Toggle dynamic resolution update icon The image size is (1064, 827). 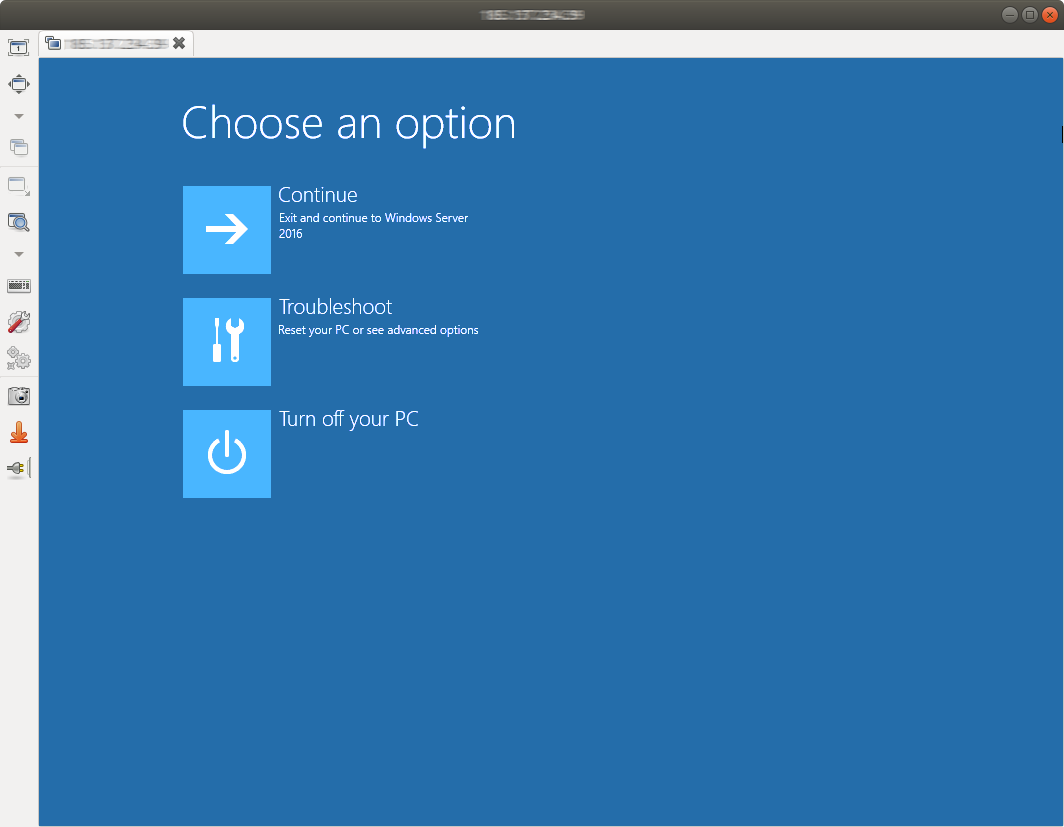(x=18, y=186)
